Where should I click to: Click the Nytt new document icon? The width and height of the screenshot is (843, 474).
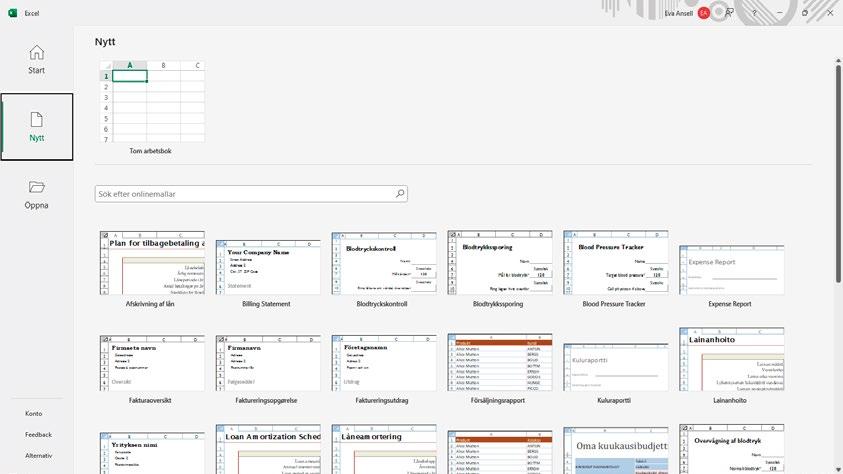pyautogui.click(x=37, y=119)
